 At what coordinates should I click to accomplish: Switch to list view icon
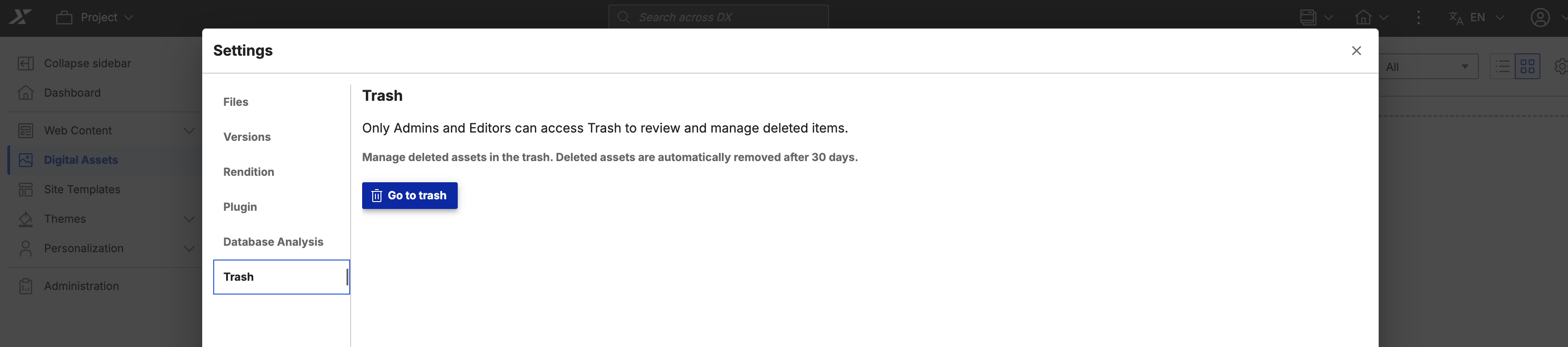[x=1502, y=66]
